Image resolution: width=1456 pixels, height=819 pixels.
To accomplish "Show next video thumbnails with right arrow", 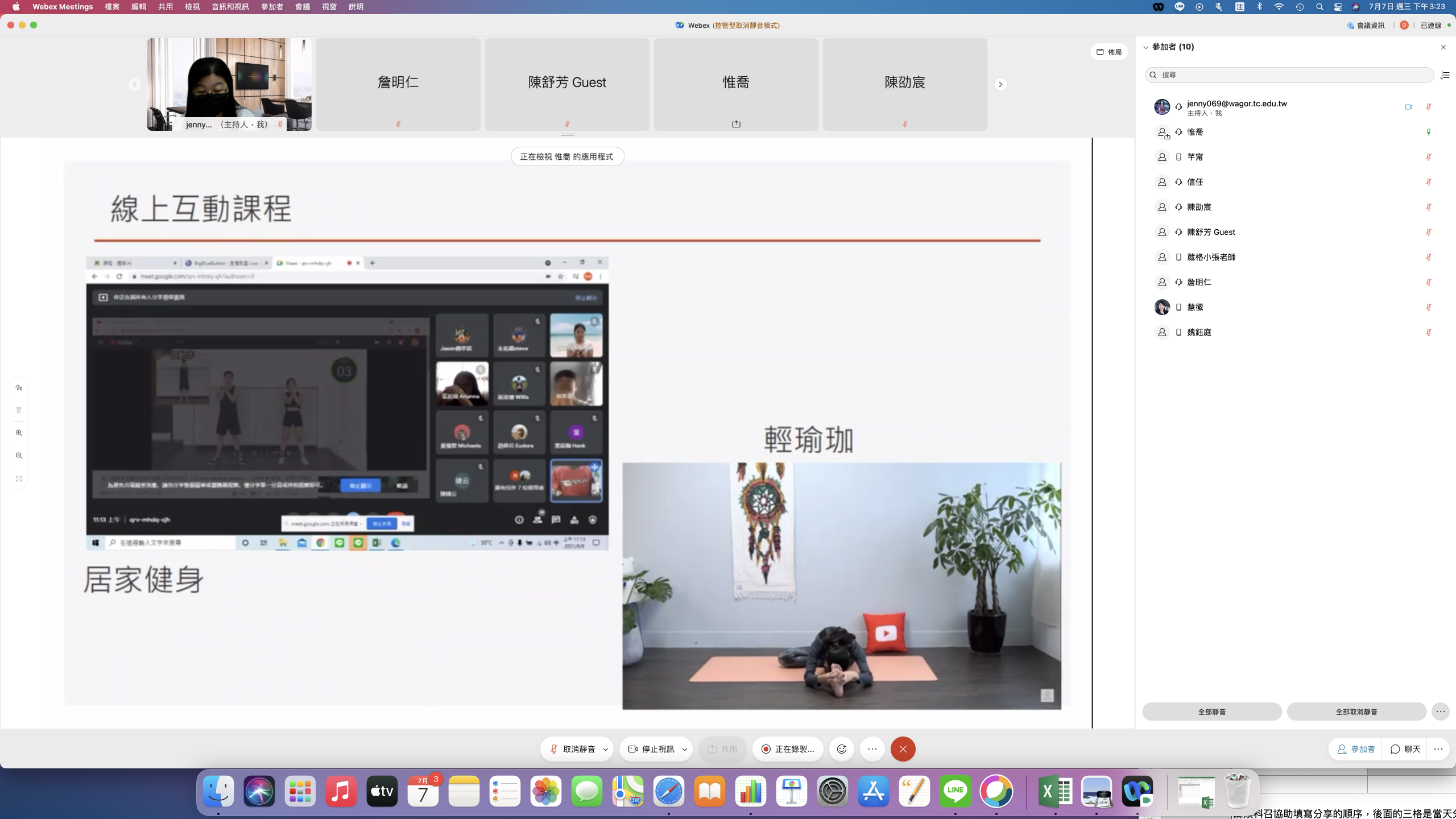I will [x=1000, y=85].
